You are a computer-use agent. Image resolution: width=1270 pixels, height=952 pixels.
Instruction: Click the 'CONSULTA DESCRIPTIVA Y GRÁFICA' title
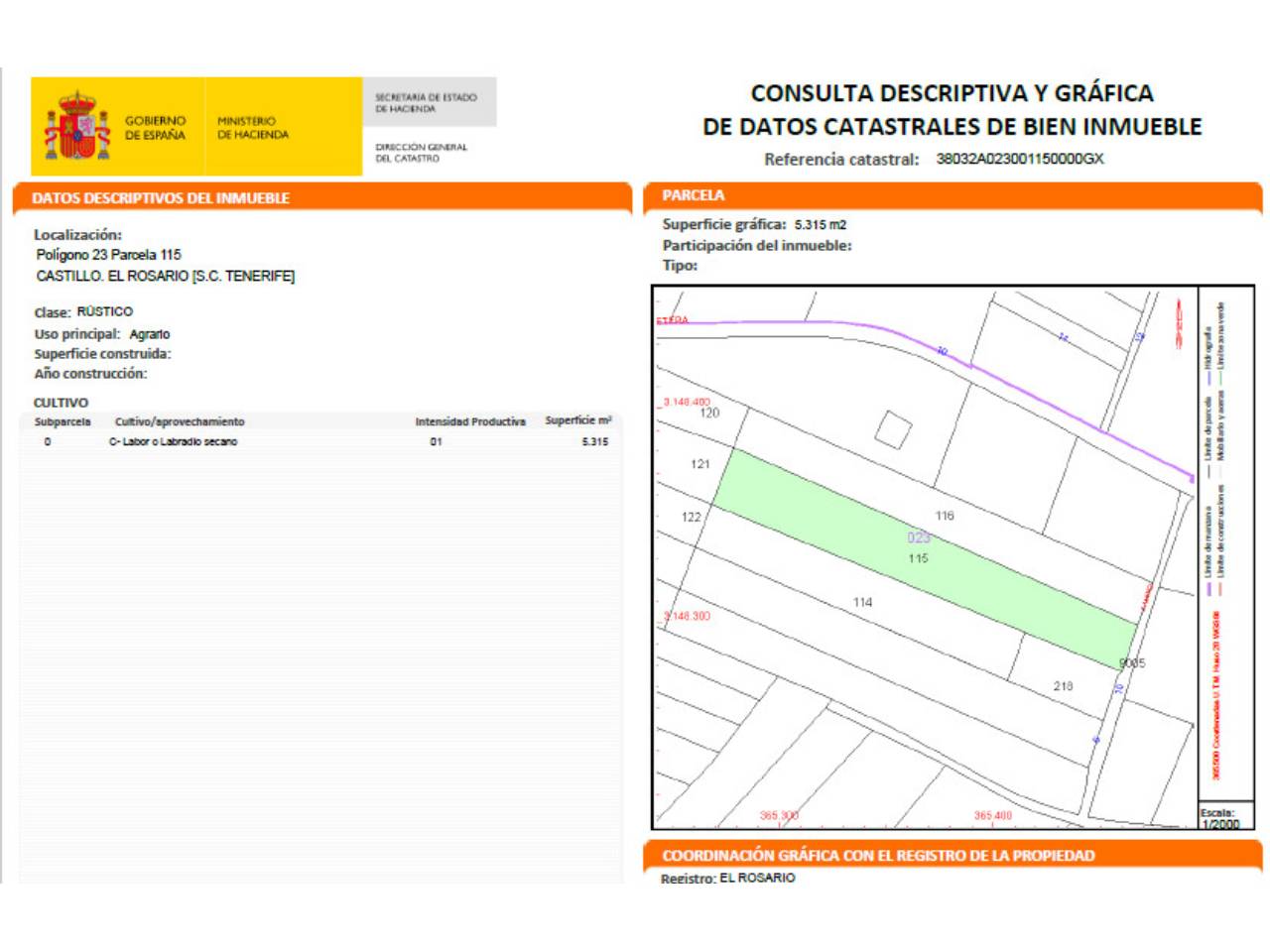tap(952, 93)
